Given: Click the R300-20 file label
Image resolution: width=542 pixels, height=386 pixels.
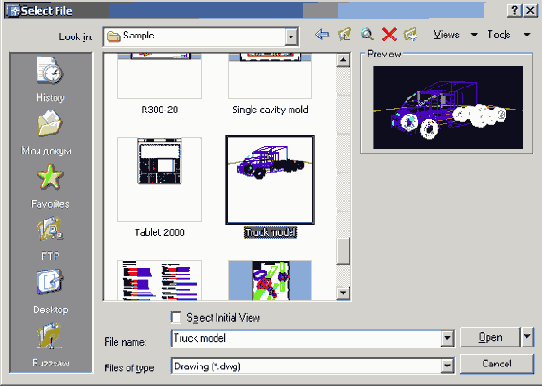Looking at the screenshot, I should (x=159, y=110).
